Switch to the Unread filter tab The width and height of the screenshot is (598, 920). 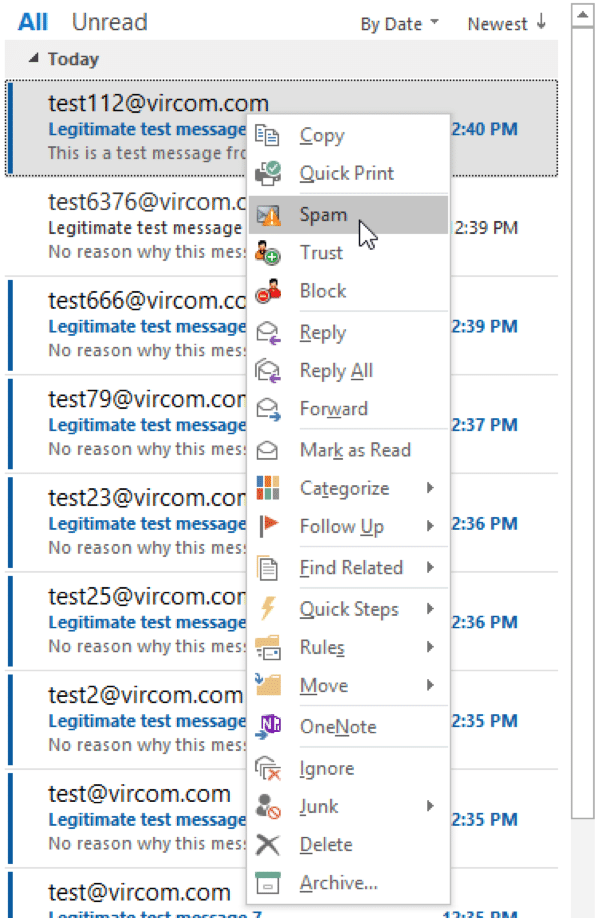(x=110, y=22)
